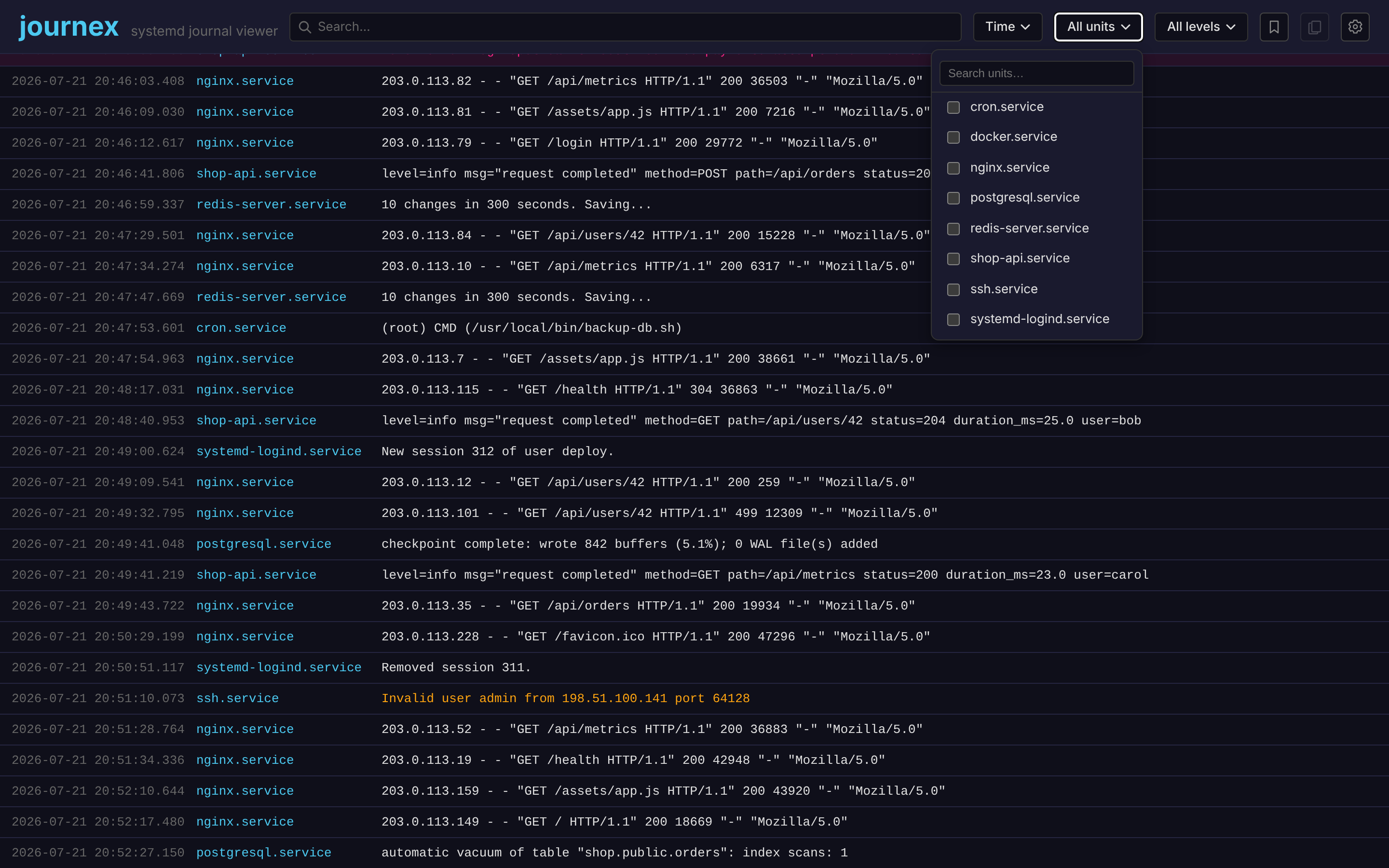Click the GET /favicon.ico log message
Image resolution: width=1389 pixels, height=868 pixels.
655,637
